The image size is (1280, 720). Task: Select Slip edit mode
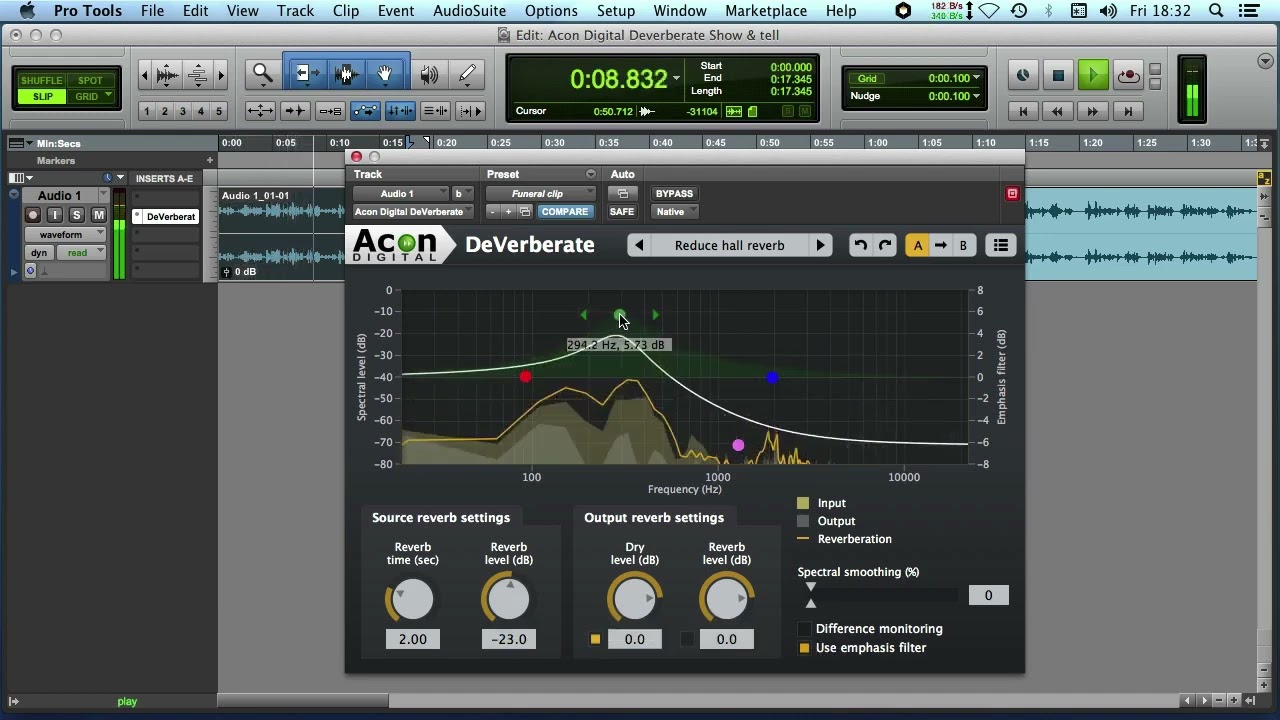pyautogui.click(x=42, y=96)
